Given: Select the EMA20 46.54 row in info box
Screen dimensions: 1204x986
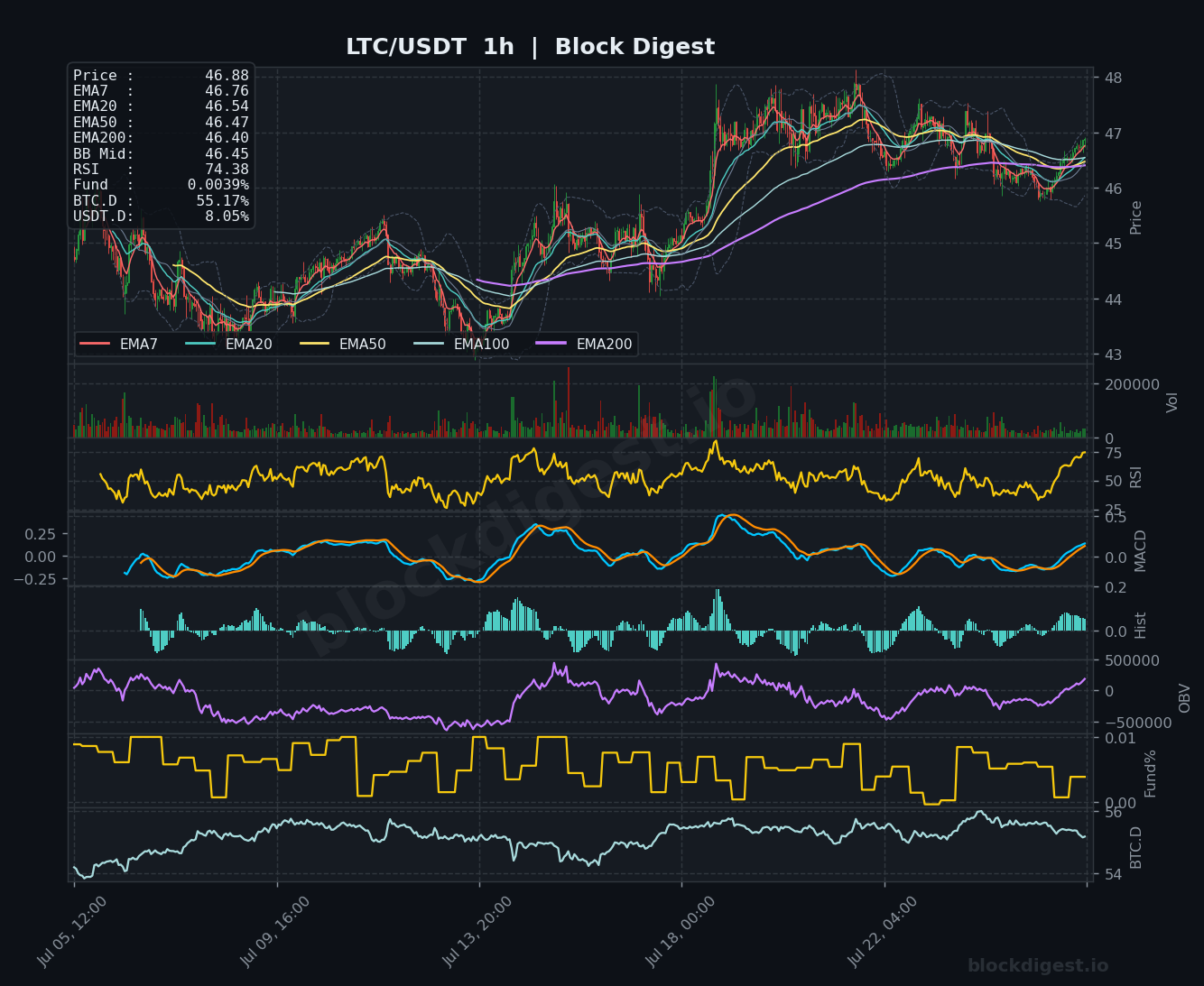Looking at the screenshot, I should point(161,106).
